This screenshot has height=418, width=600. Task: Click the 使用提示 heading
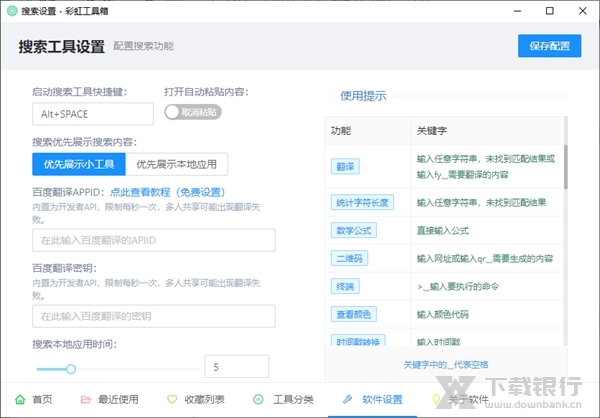pos(363,96)
